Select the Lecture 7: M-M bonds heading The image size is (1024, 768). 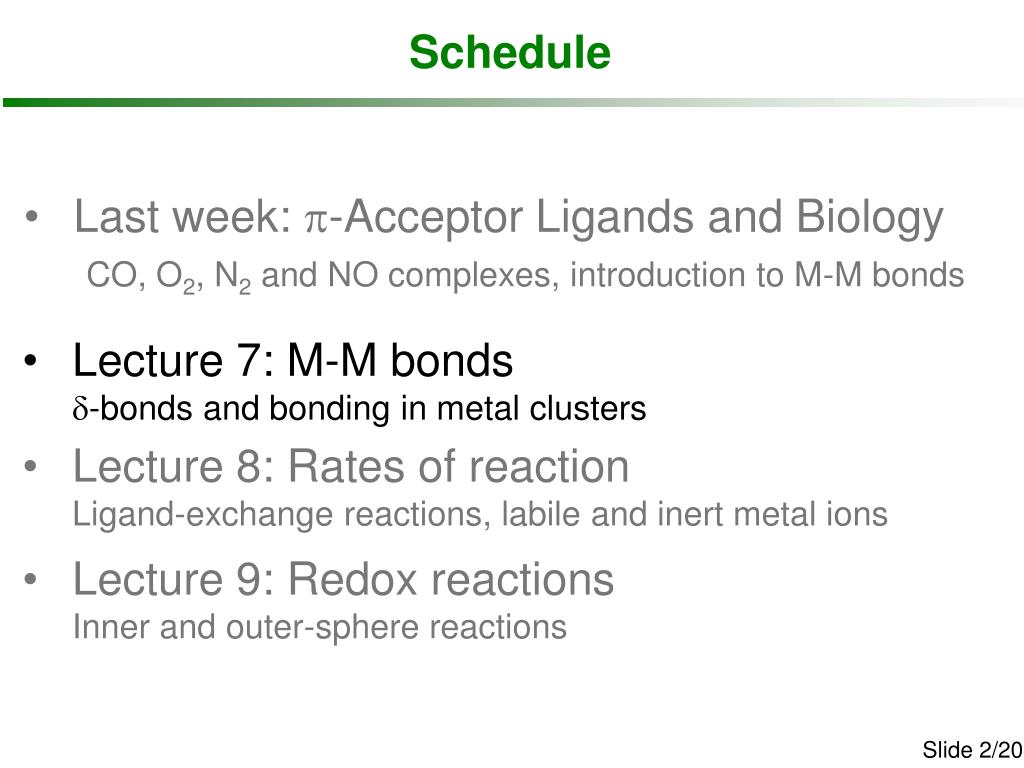pyautogui.click(x=293, y=360)
